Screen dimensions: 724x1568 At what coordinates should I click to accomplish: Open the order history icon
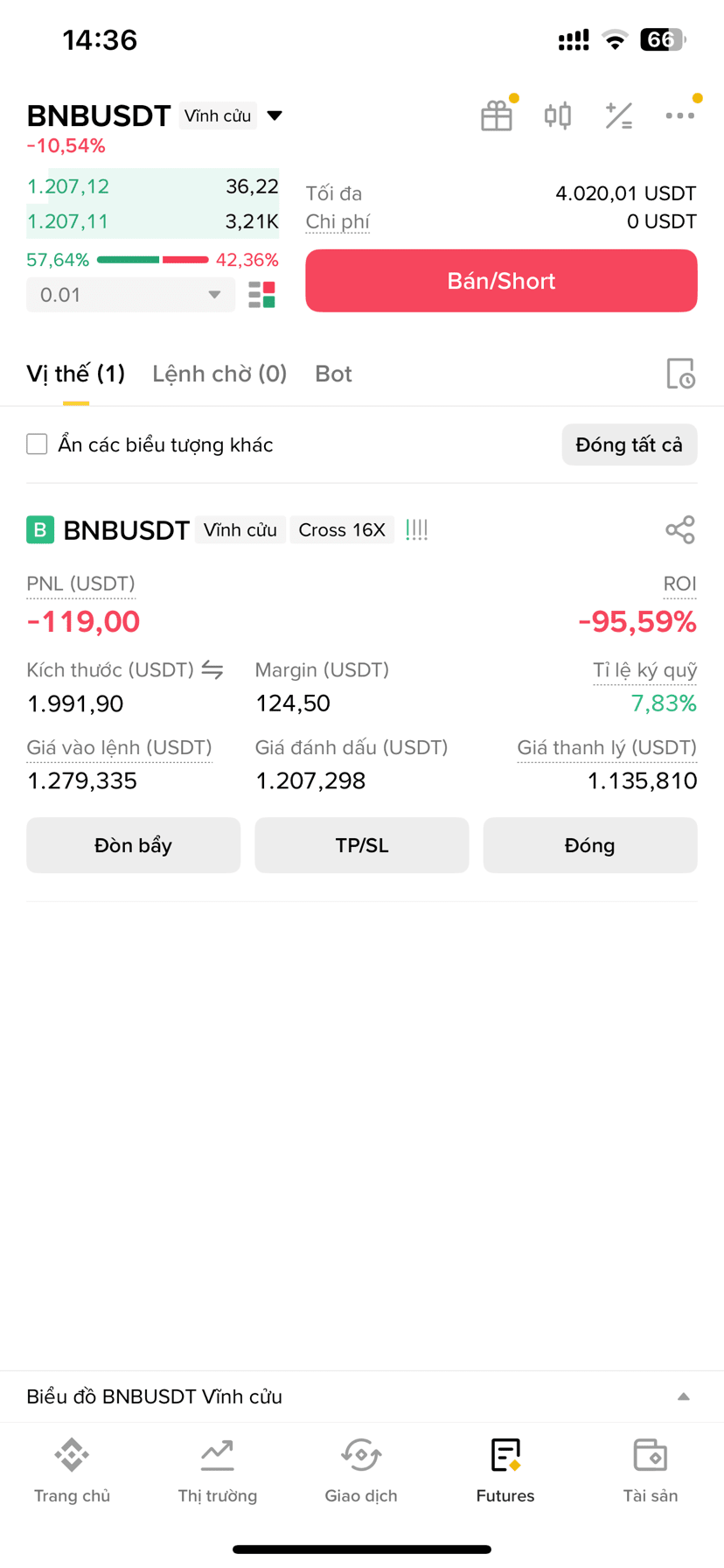pos(680,374)
